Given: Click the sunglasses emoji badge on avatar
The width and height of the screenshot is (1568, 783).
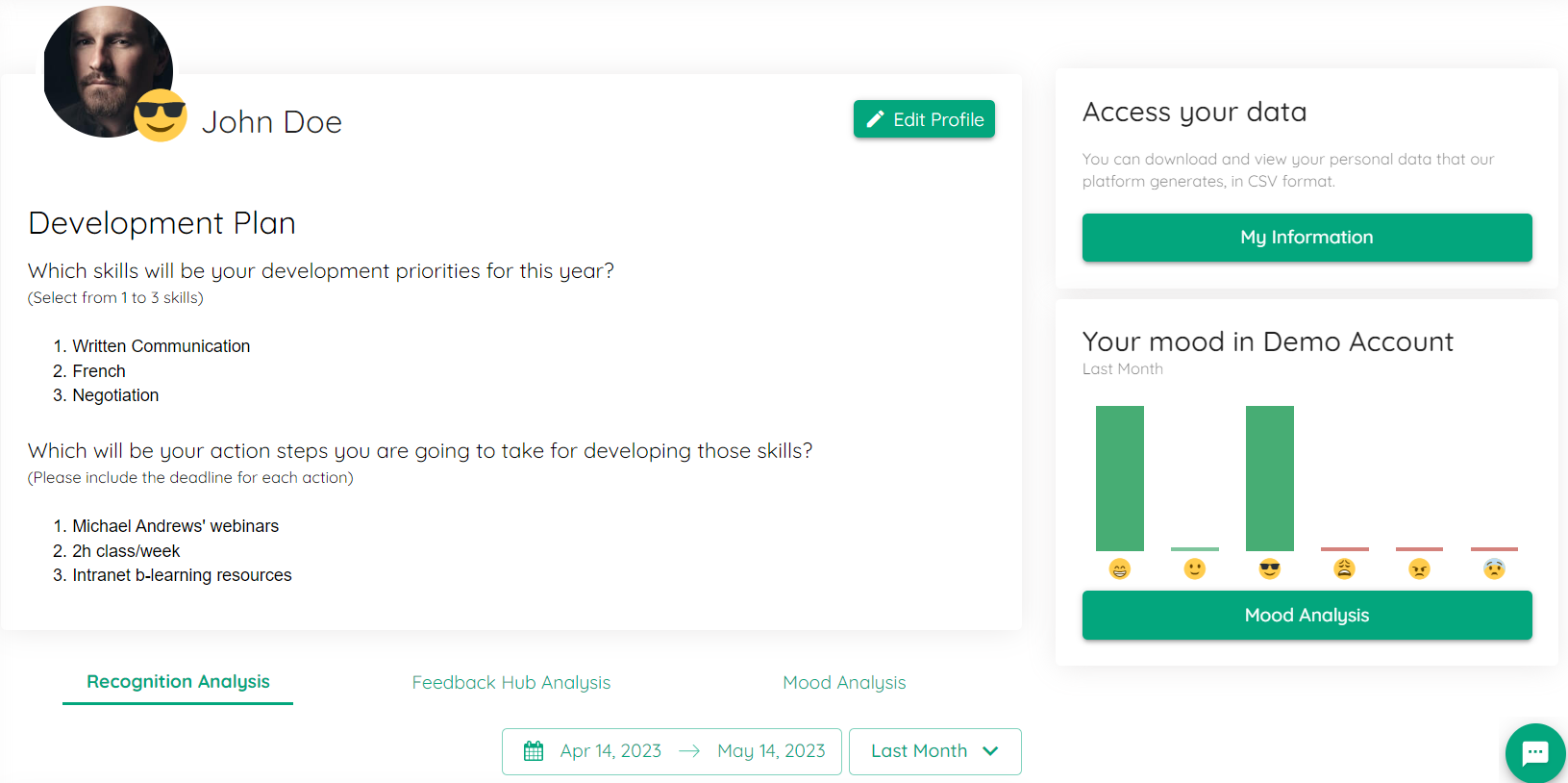Looking at the screenshot, I should tap(161, 115).
